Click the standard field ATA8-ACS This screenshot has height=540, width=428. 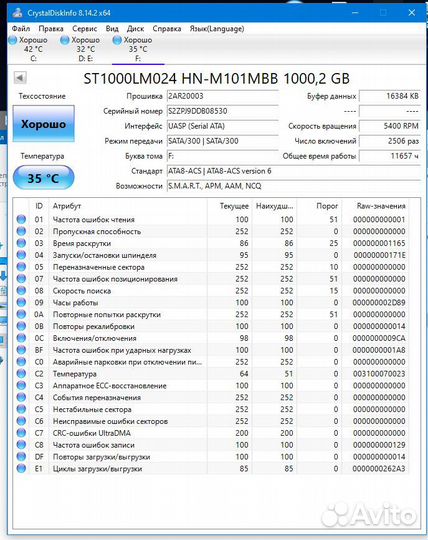click(x=293, y=171)
